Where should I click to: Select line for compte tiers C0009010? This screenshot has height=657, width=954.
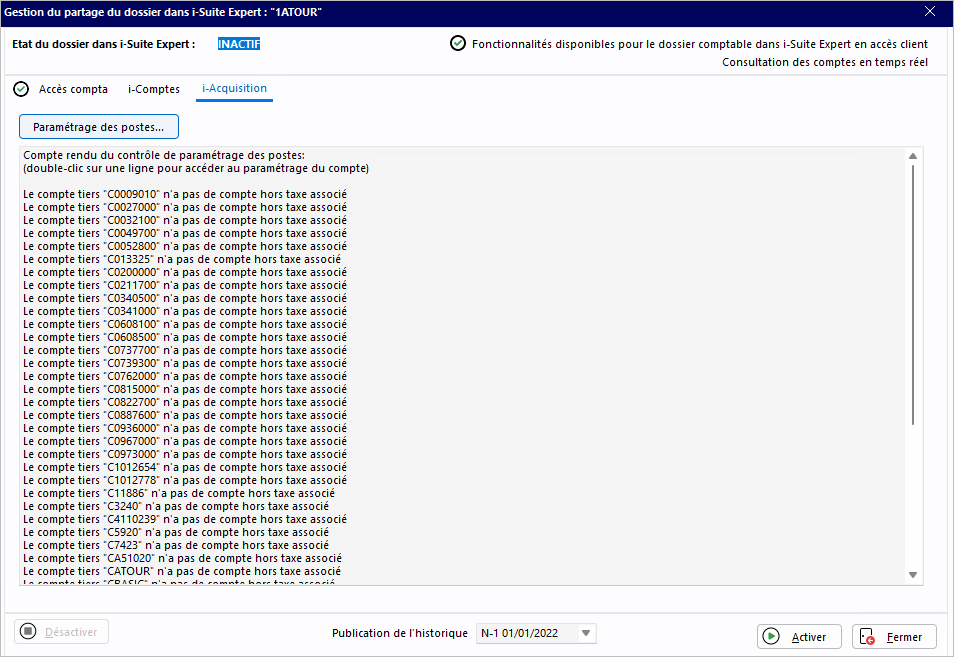185,194
